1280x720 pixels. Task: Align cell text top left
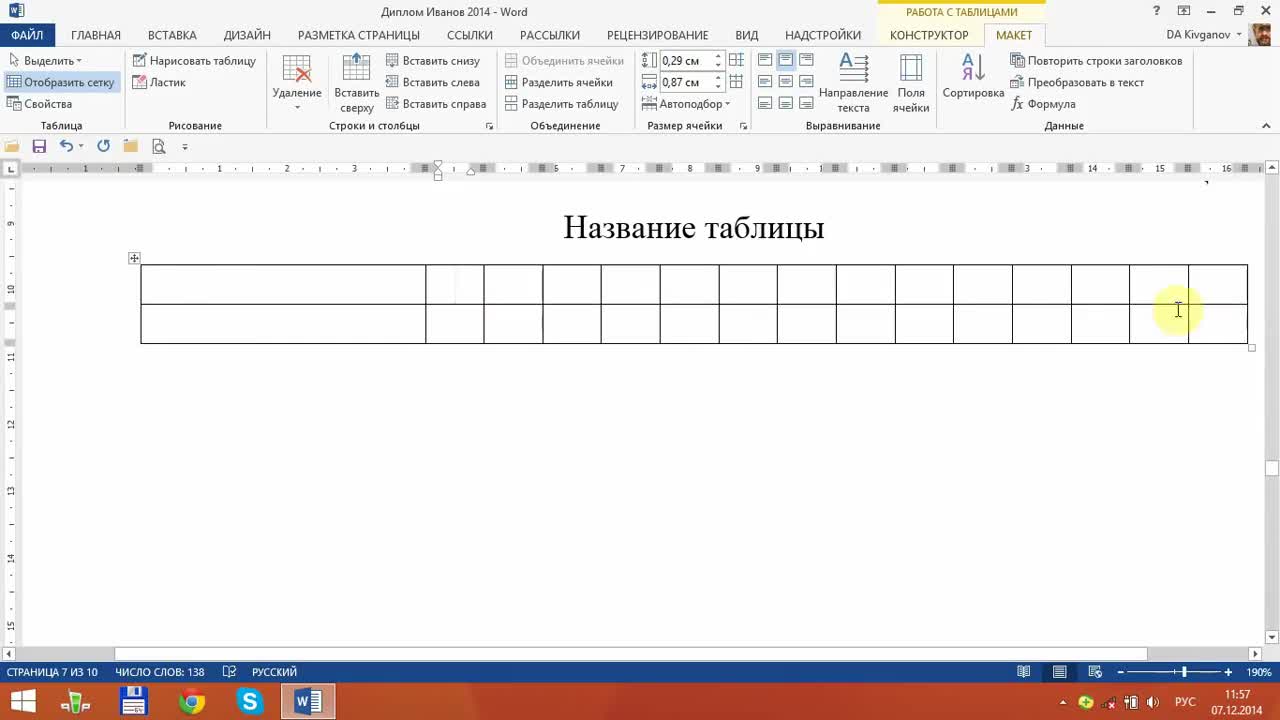click(765, 60)
